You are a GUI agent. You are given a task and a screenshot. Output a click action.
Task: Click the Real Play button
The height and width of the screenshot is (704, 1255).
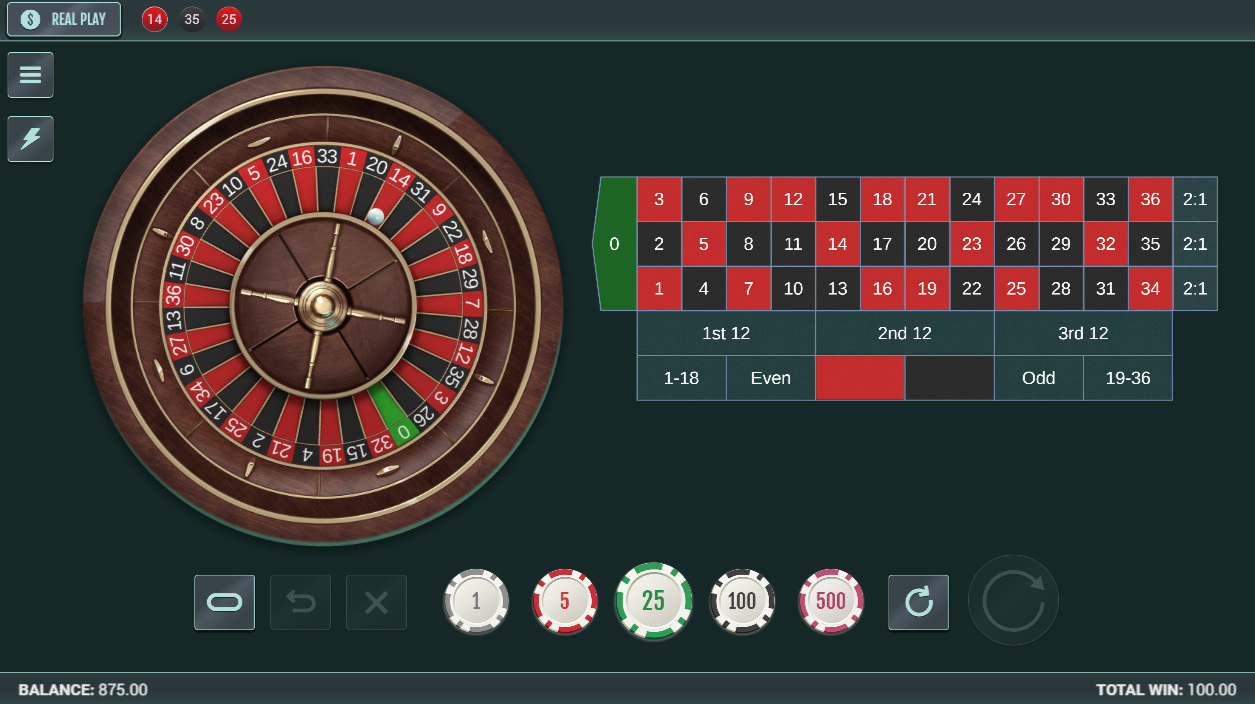pyautogui.click(x=64, y=19)
